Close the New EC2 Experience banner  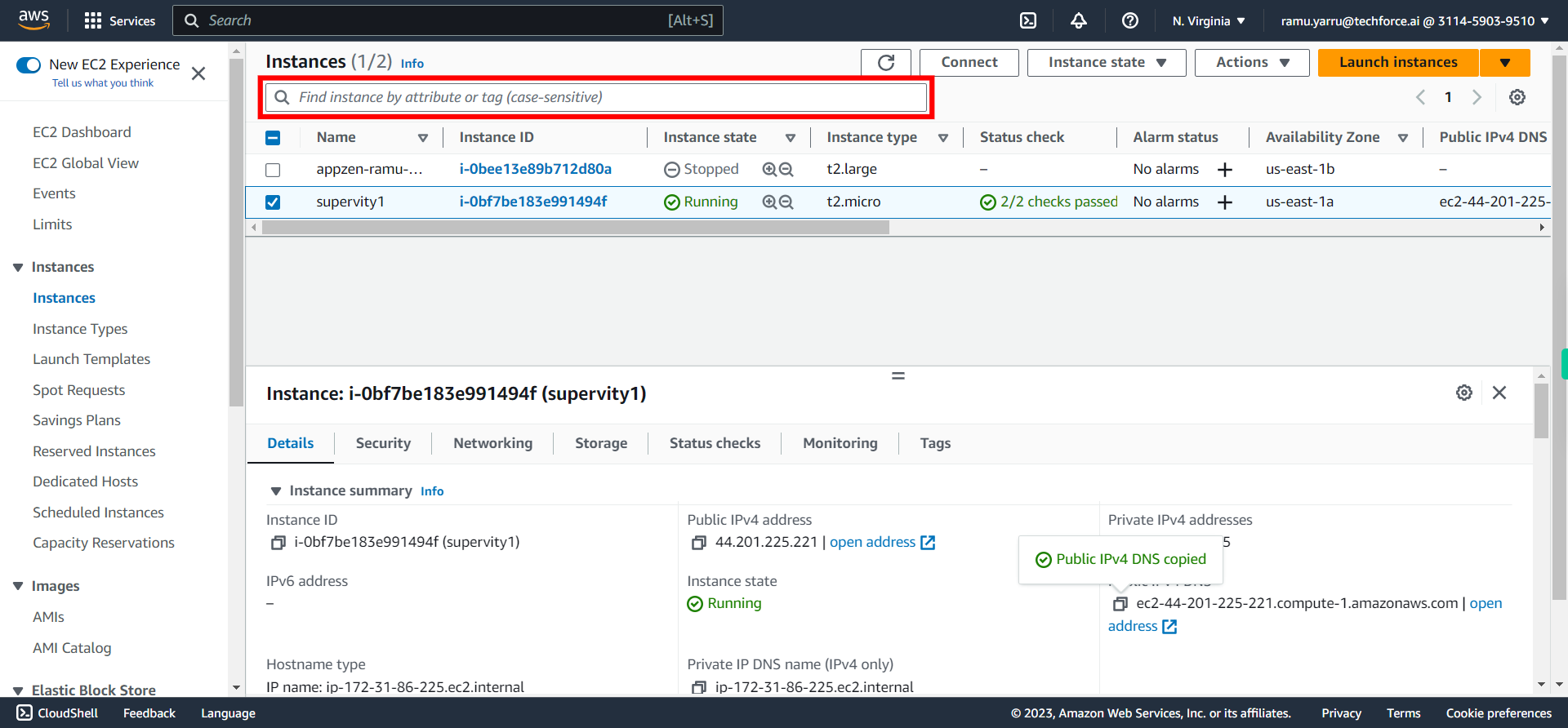tap(198, 73)
